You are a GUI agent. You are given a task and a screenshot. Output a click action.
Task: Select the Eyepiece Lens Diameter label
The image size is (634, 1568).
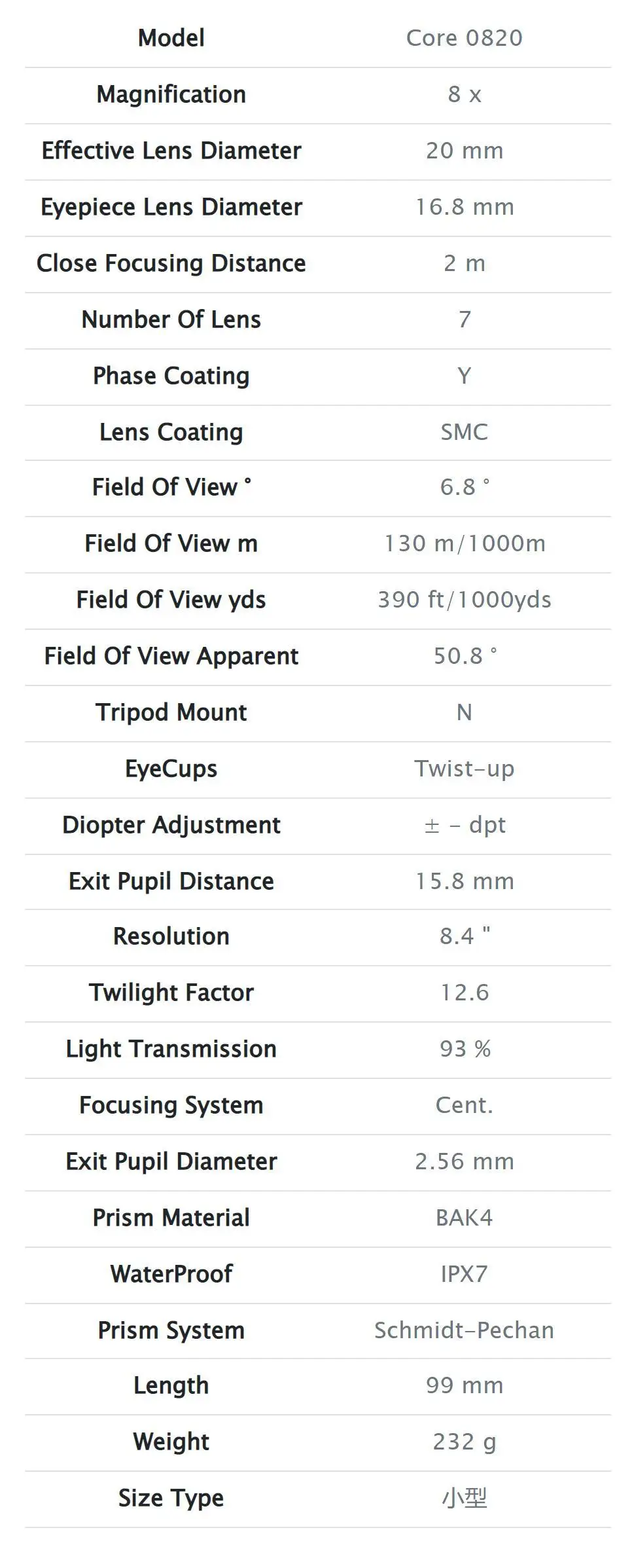[171, 207]
